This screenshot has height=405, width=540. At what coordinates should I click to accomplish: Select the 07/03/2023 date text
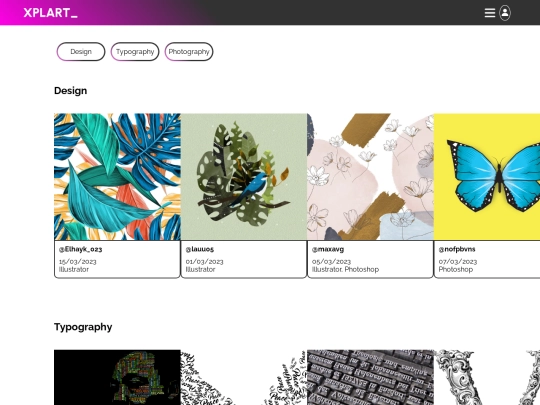[458, 261]
